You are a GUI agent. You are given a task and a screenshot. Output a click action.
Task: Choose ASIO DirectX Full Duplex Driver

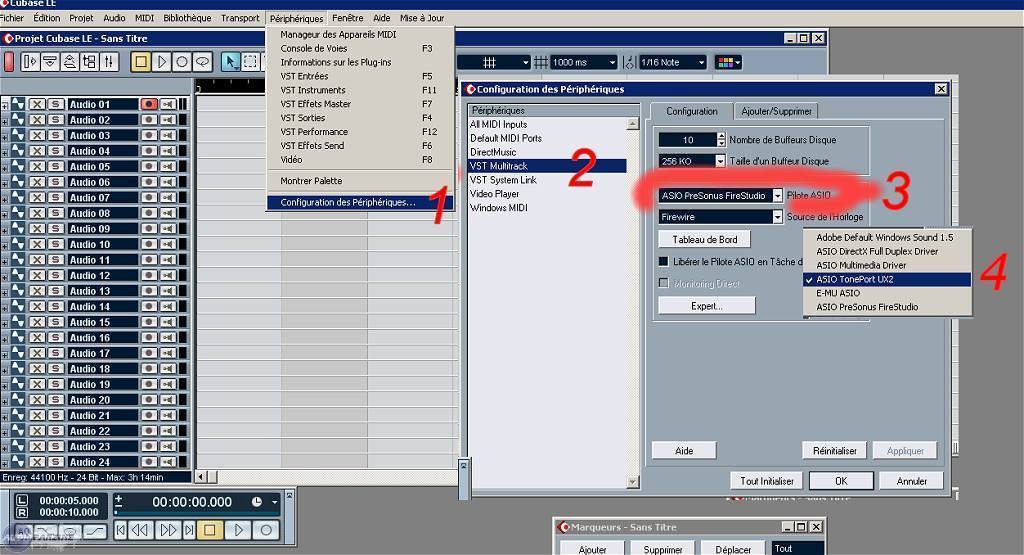point(888,251)
